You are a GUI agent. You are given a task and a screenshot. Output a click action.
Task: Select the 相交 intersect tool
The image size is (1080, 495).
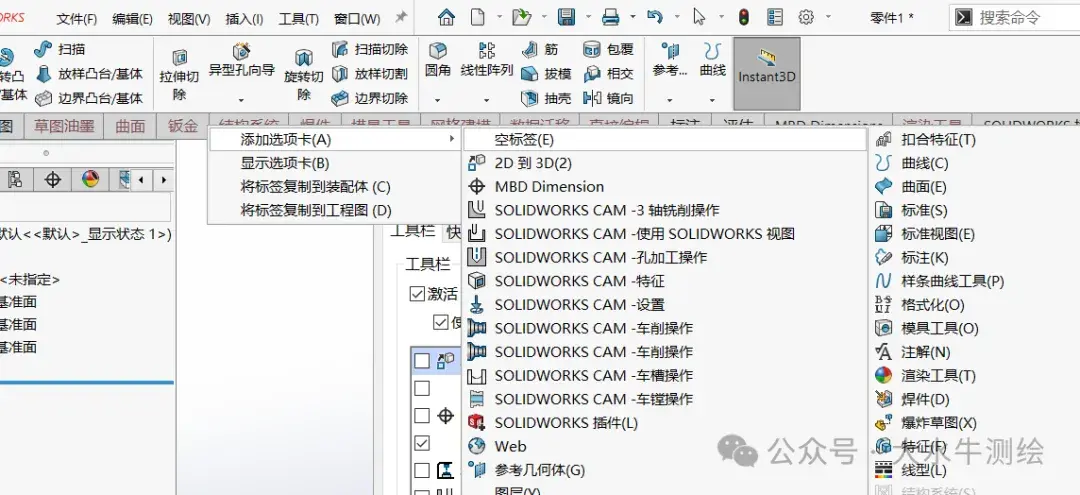tap(608, 74)
